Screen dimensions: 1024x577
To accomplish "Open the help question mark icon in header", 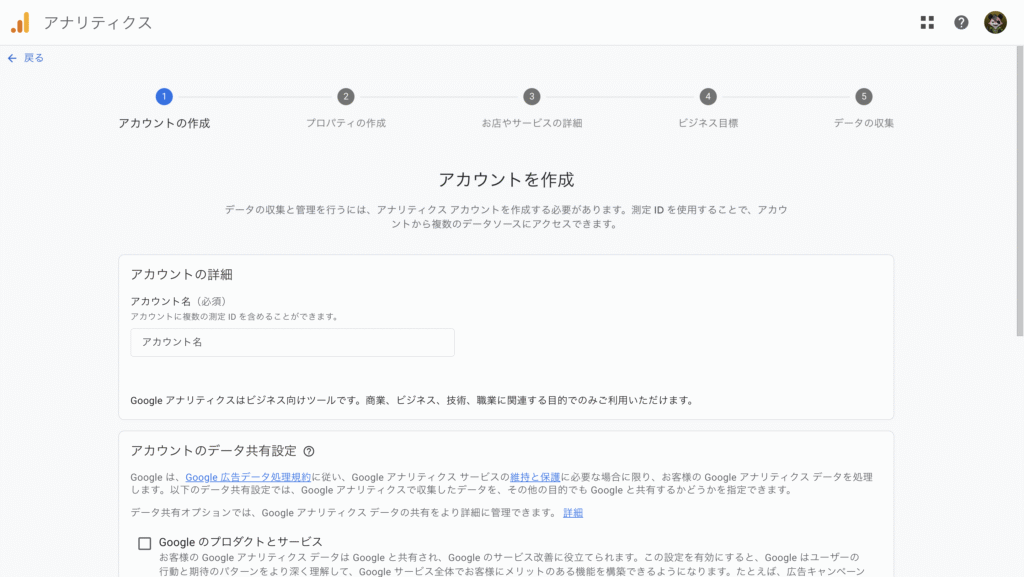I will [961, 23].
